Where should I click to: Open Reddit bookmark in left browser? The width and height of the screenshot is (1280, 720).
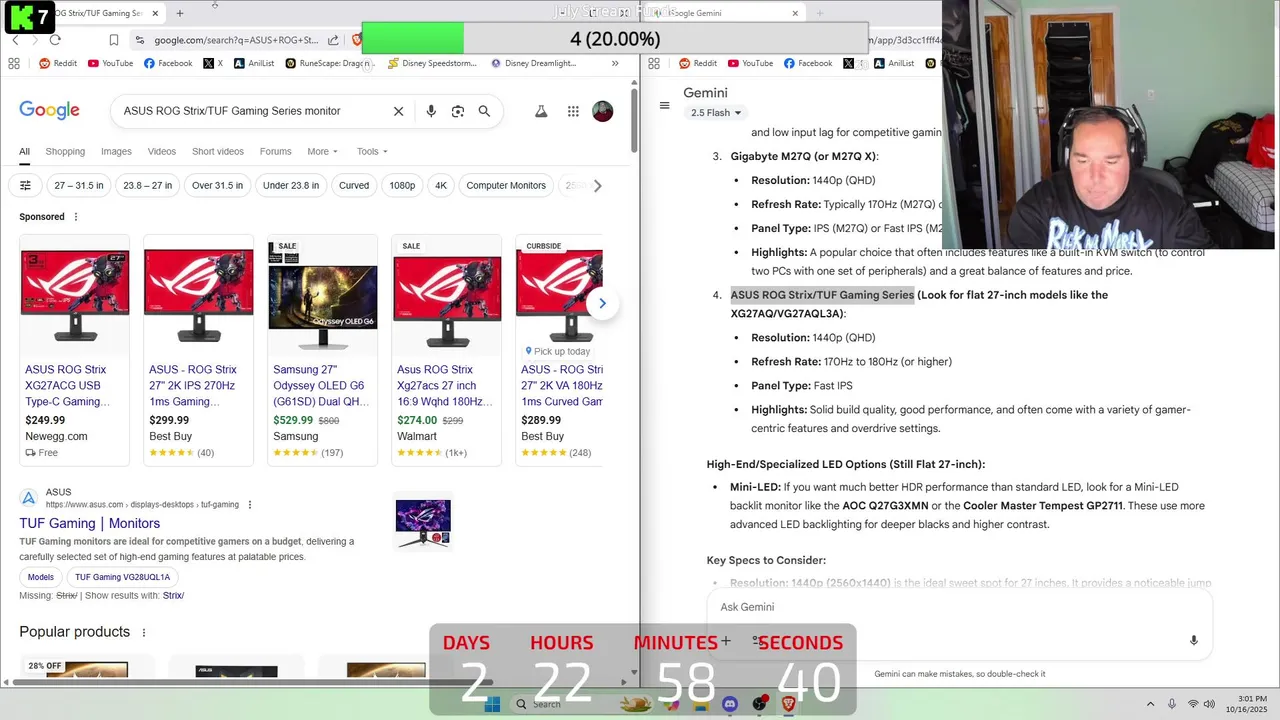[x=57, y=63]
